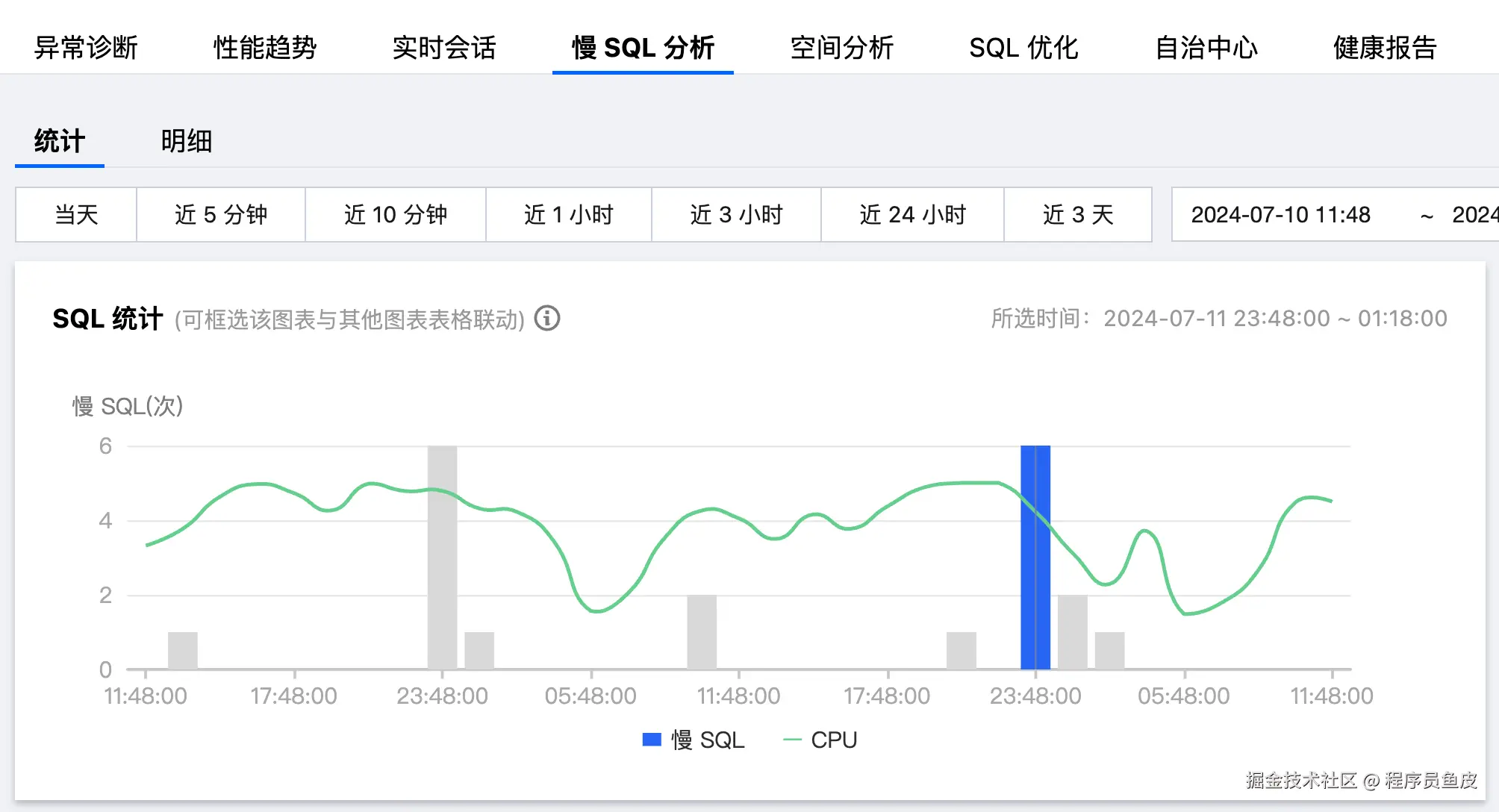Select the SQL 优化 tab

point(1023,47)
